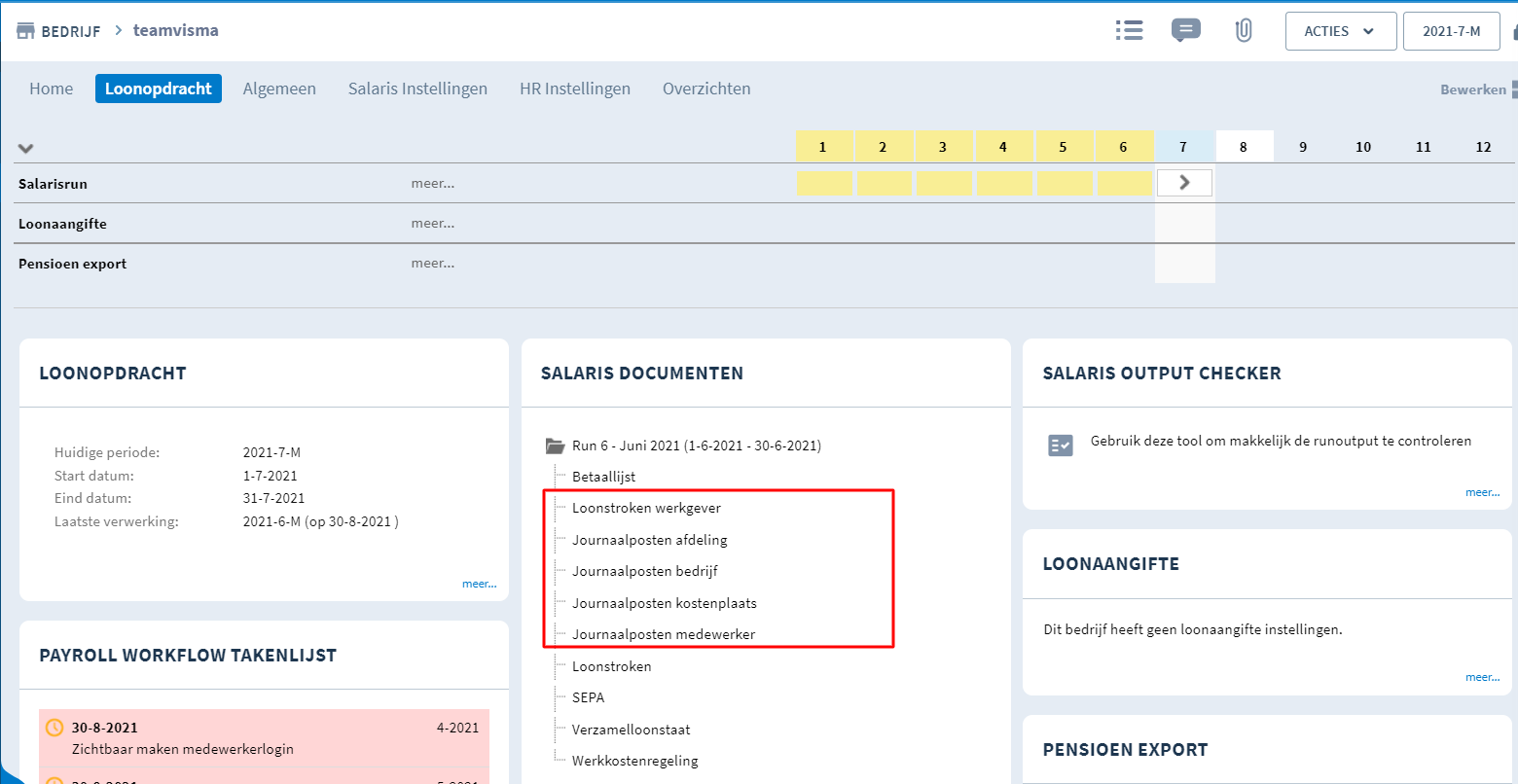Open the ACTIES dropdown
Image resolution: width=1518 pixels, height=784 pixels.
coord(1340,30)
